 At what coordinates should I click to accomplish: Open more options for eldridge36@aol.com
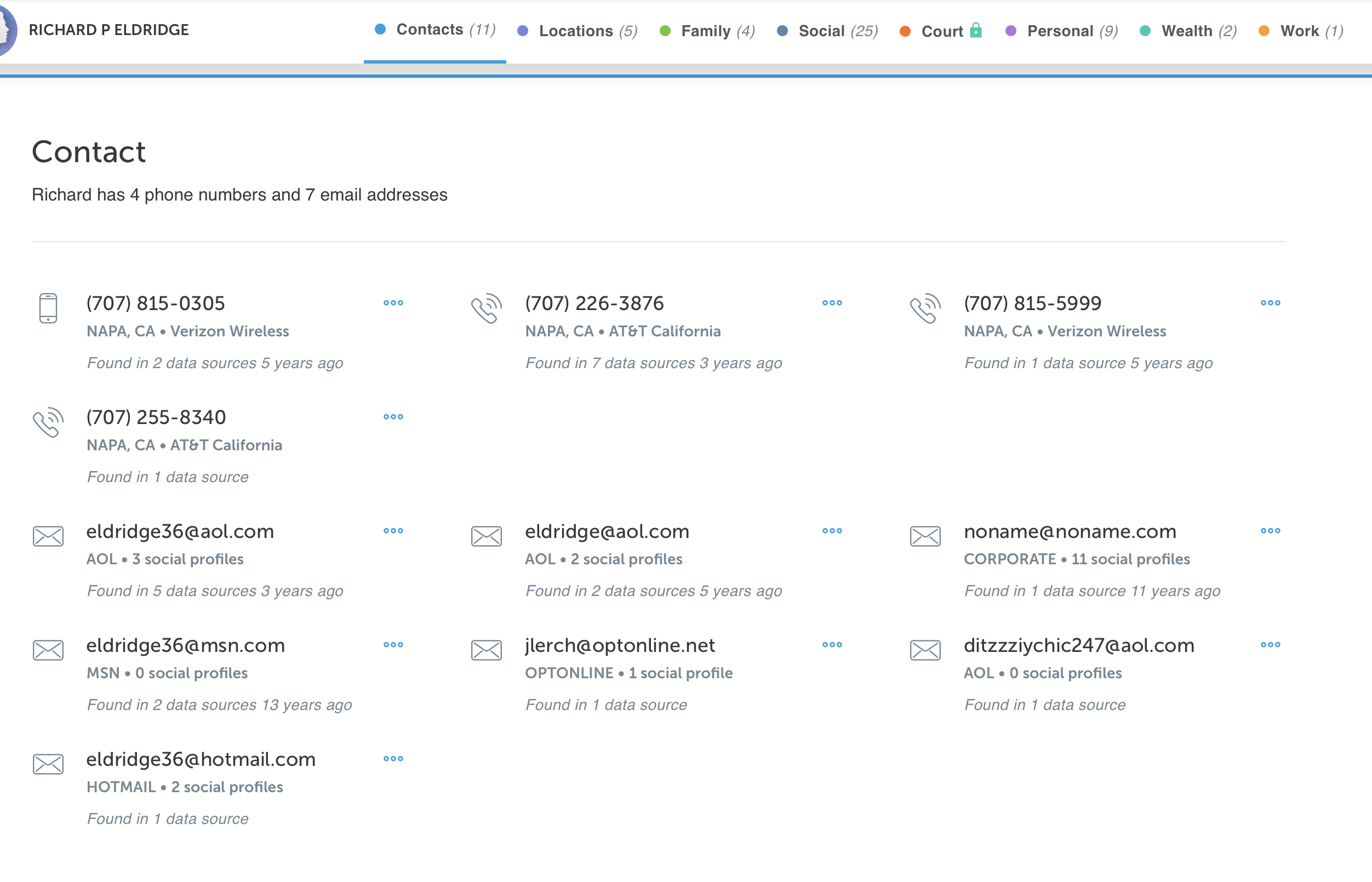coord(393,530)
